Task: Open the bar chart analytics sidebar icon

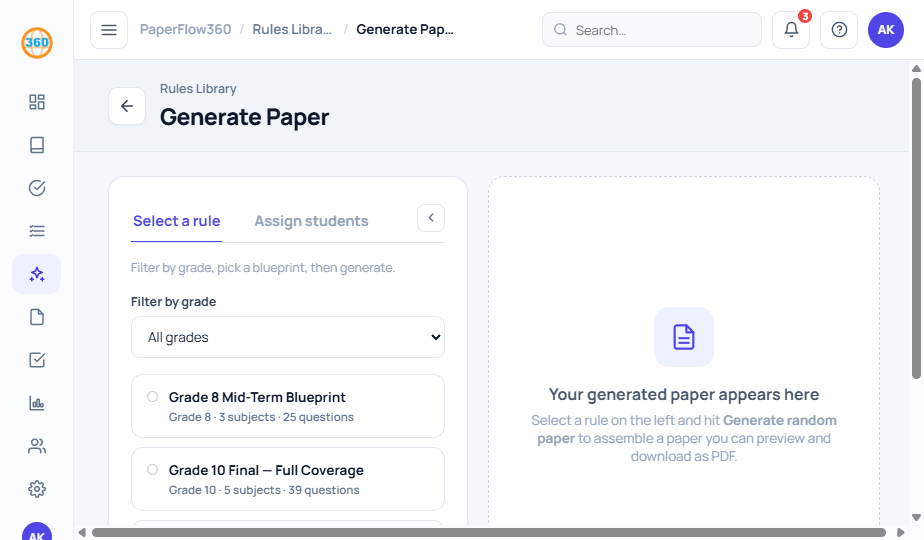Action: coord(37,403)
